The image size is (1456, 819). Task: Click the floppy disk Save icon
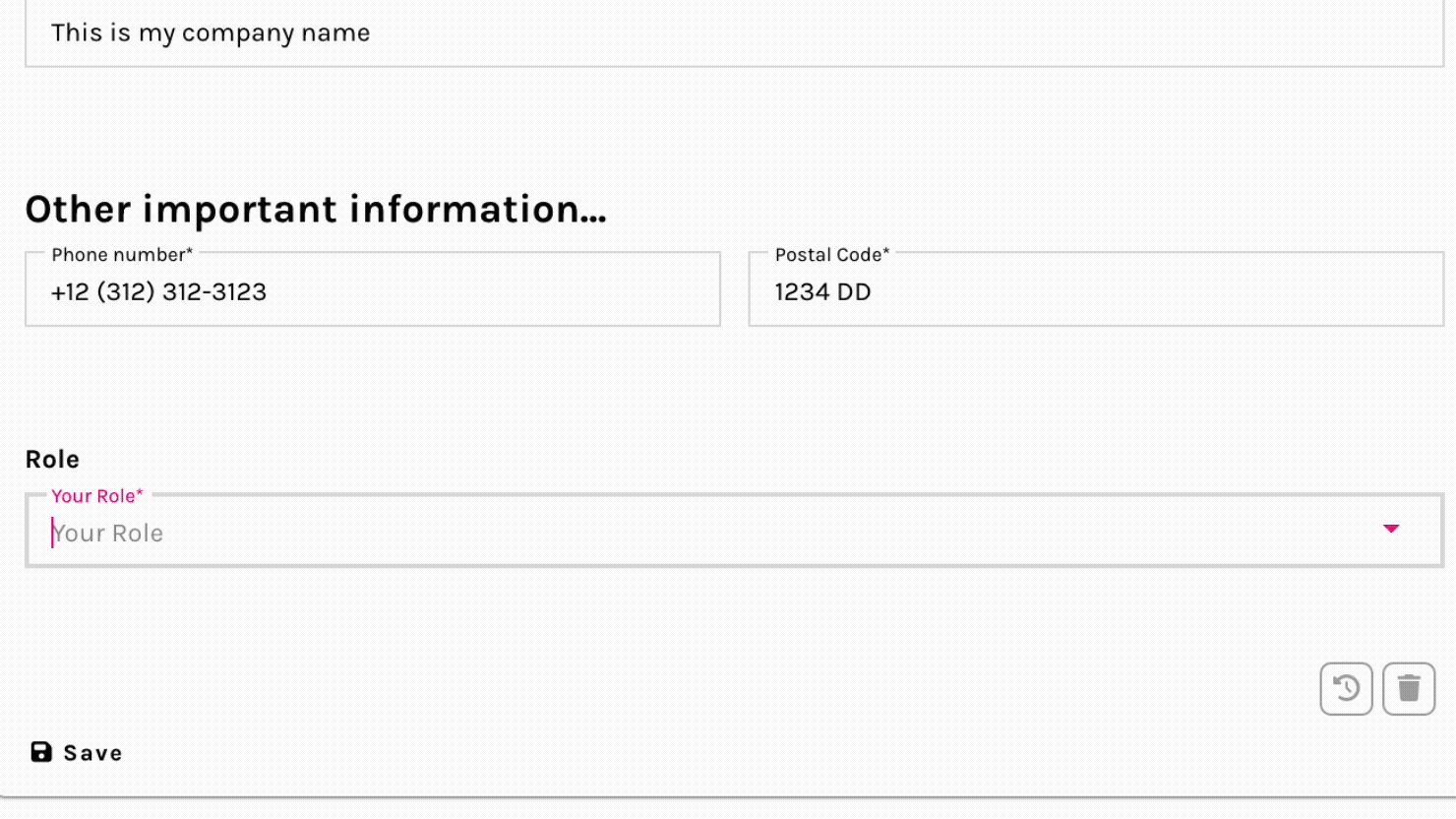(41, 752)
